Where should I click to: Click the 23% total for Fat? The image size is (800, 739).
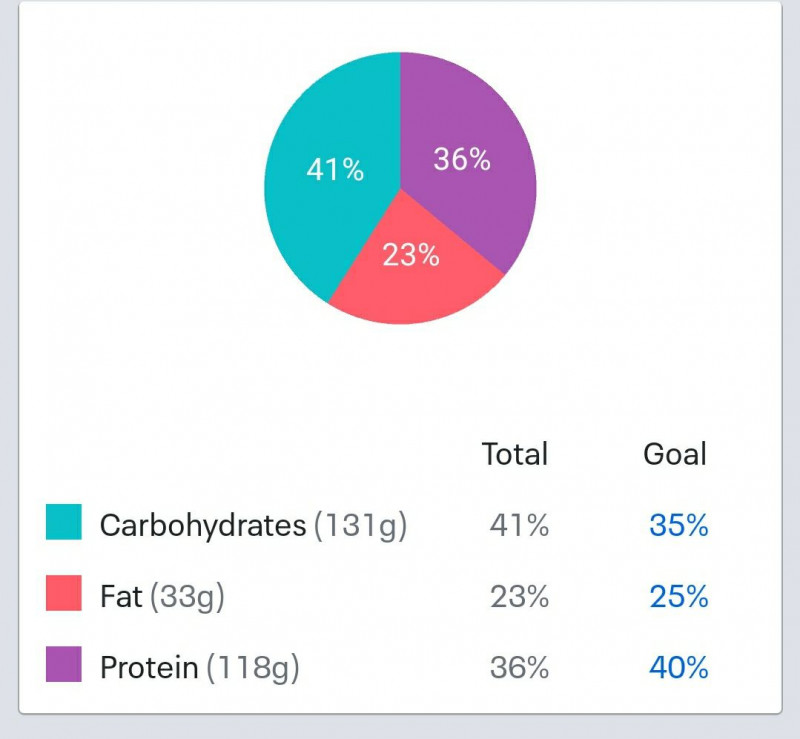click(x=519, y=596)
